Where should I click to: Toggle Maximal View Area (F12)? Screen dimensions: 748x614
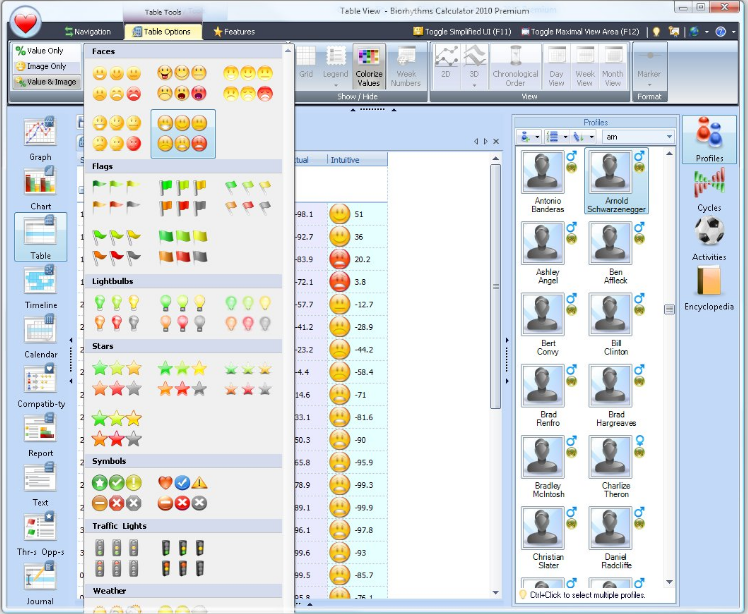pos(580,31)
